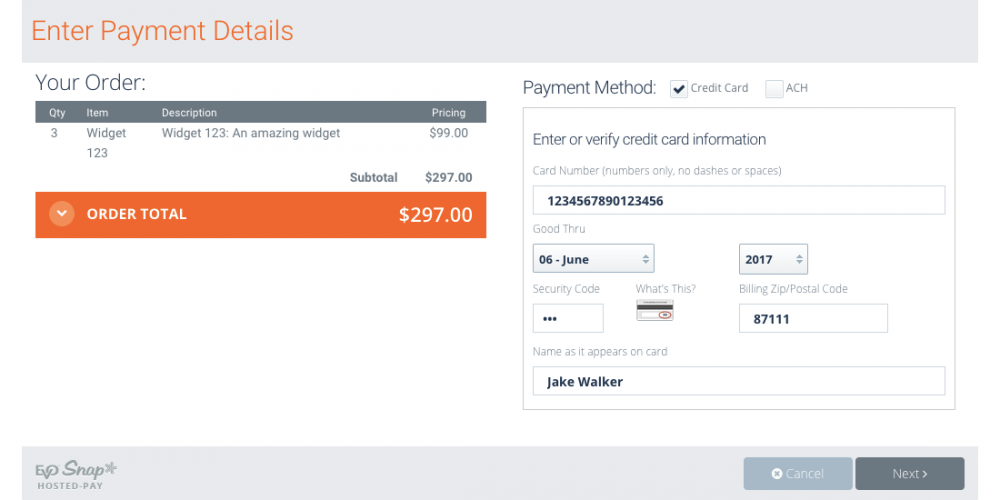Focus the Security Code field

568,318
